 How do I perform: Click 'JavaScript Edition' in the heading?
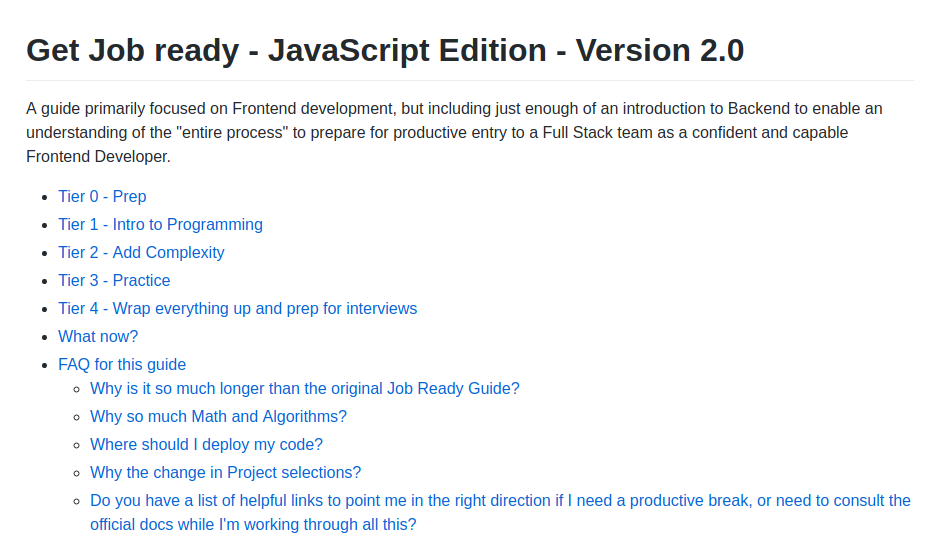point(412,50)
